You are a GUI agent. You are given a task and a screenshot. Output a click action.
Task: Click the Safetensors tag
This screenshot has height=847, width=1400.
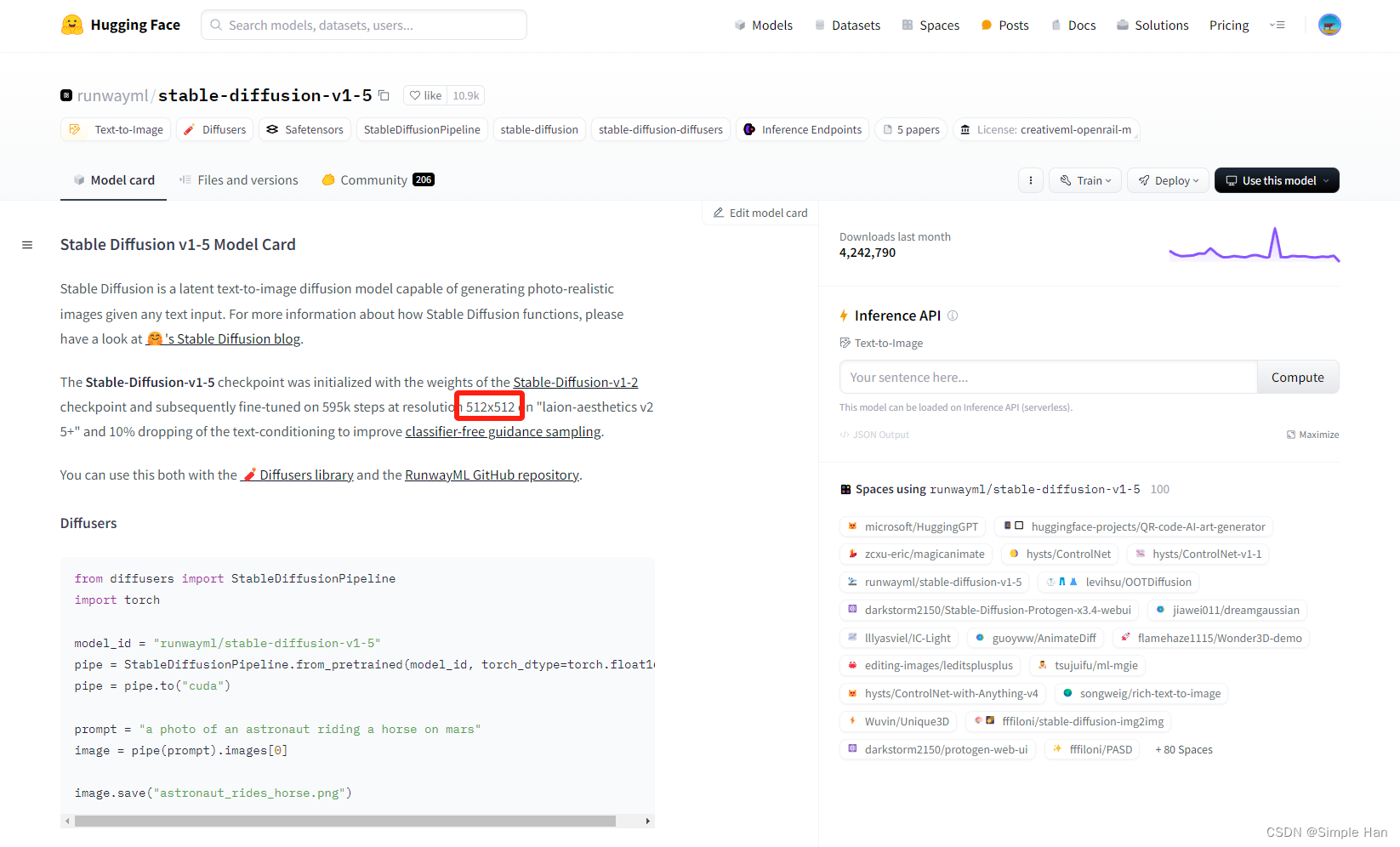tap(304, 129)
